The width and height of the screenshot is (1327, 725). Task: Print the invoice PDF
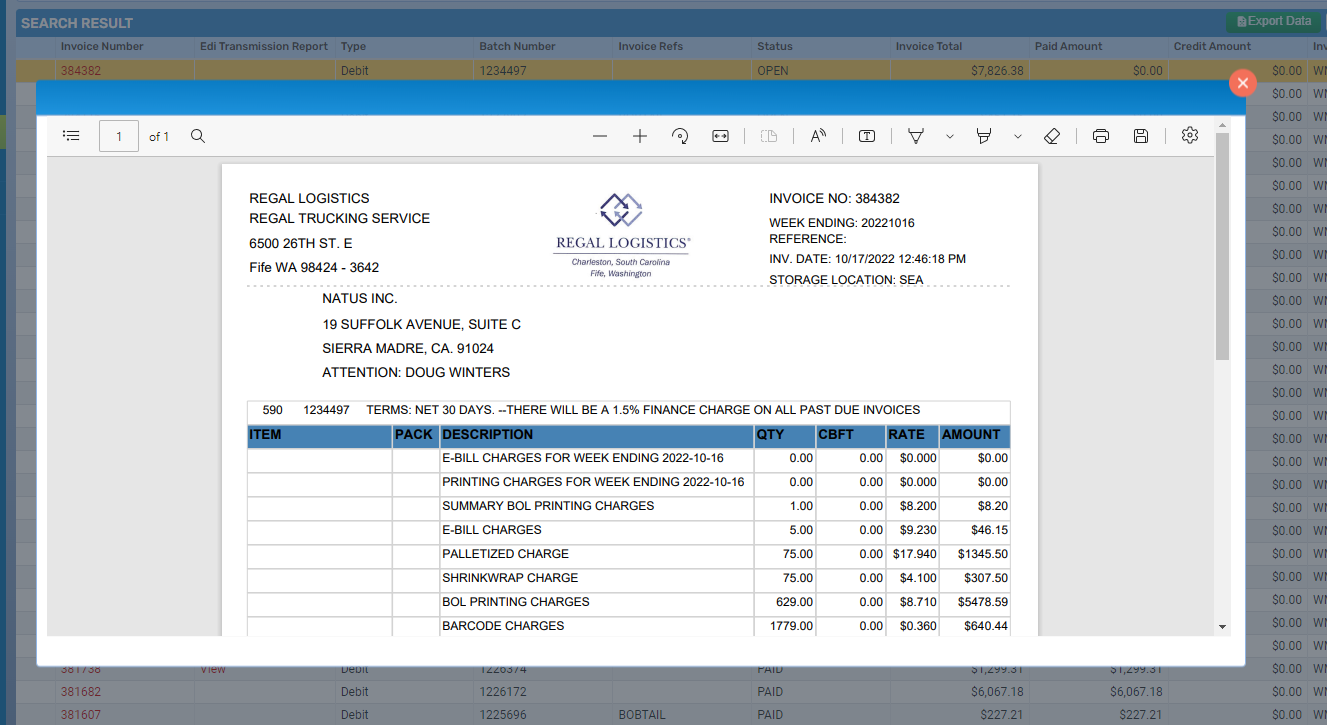(x=1101, y=136)
